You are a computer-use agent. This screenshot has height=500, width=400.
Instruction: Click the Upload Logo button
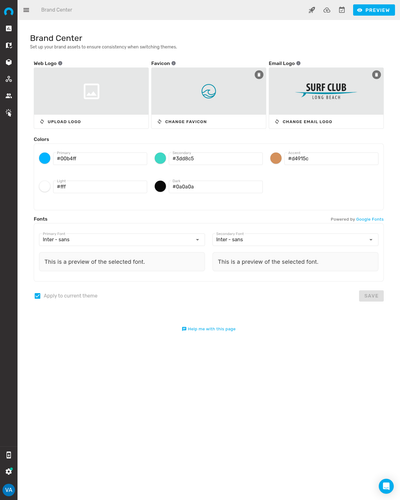pos(60,122)
